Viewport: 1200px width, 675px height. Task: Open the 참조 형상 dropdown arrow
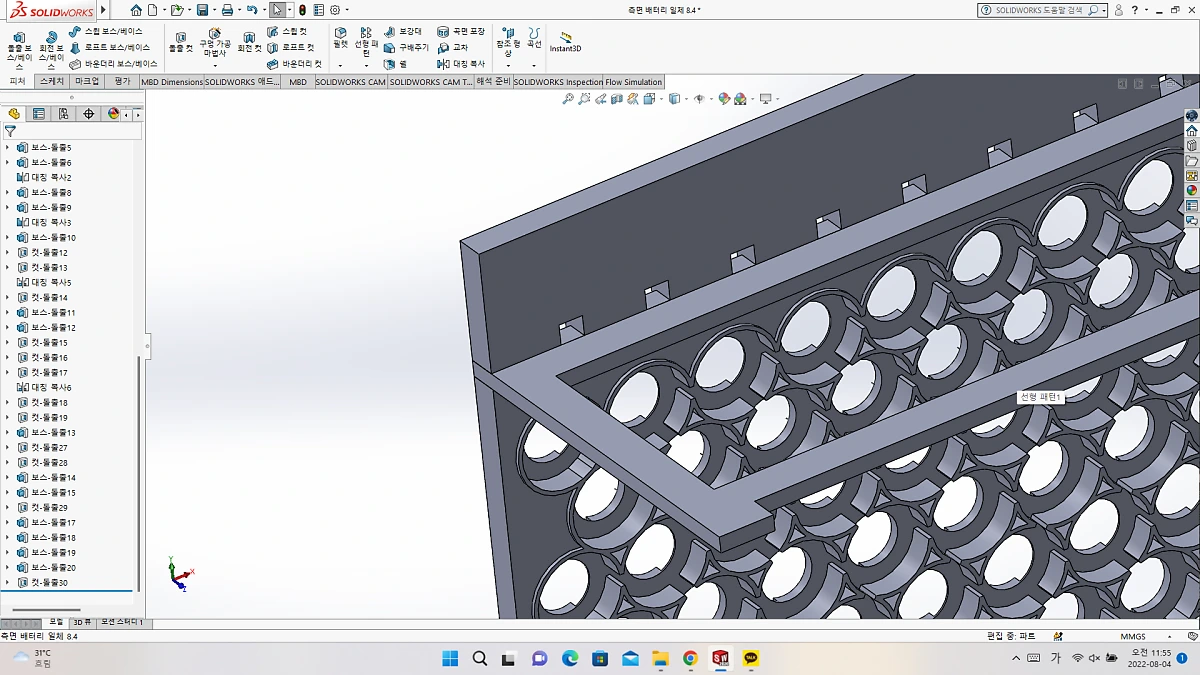pyautogui.click(x=508, y=66)
